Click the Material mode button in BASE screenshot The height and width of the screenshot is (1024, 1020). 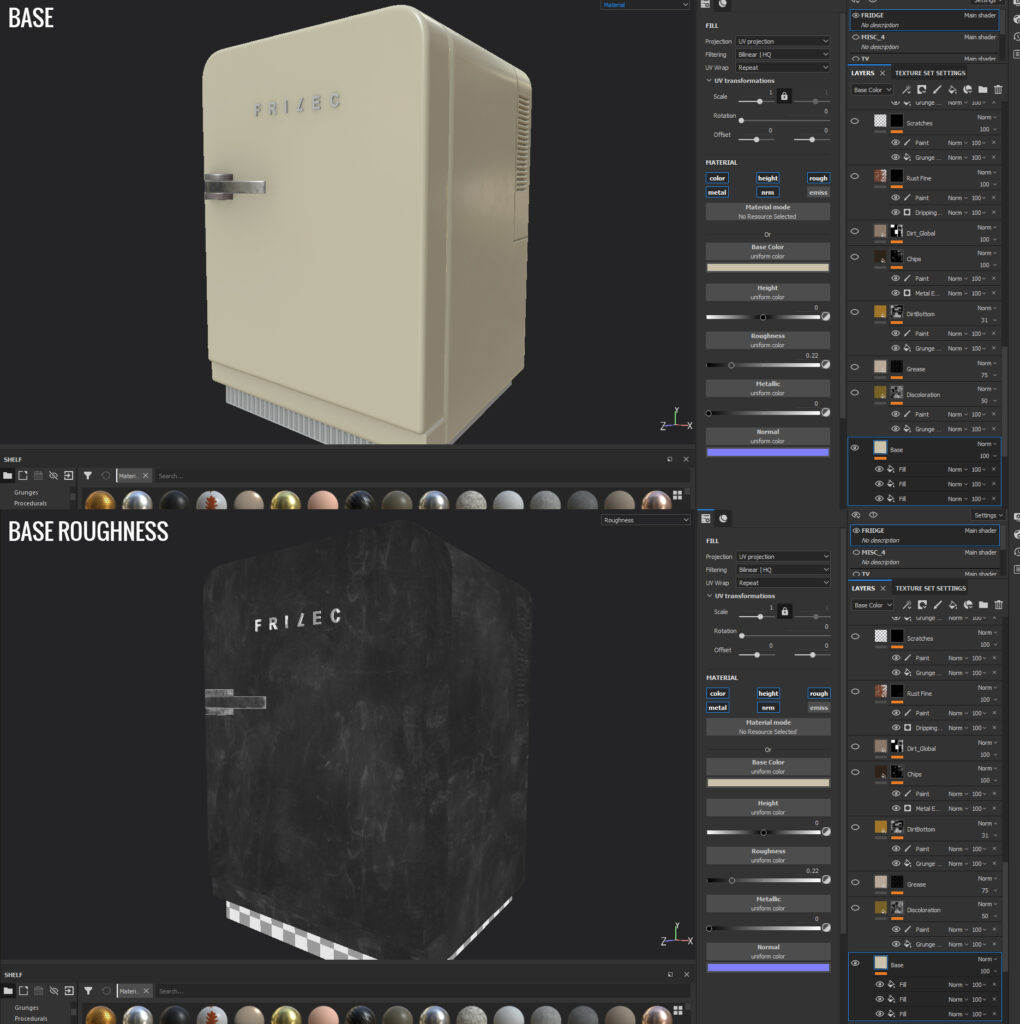point(768,211)
